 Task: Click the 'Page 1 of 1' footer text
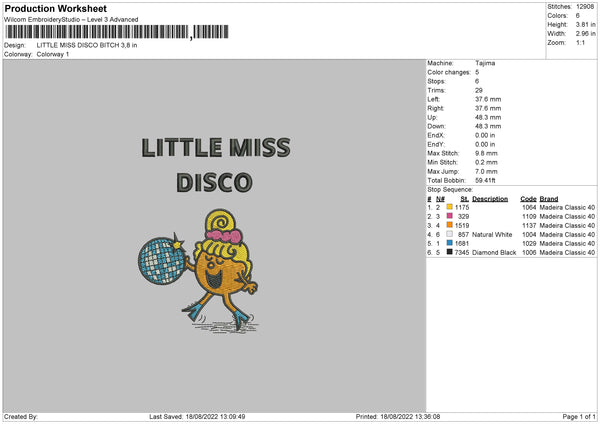579,416
